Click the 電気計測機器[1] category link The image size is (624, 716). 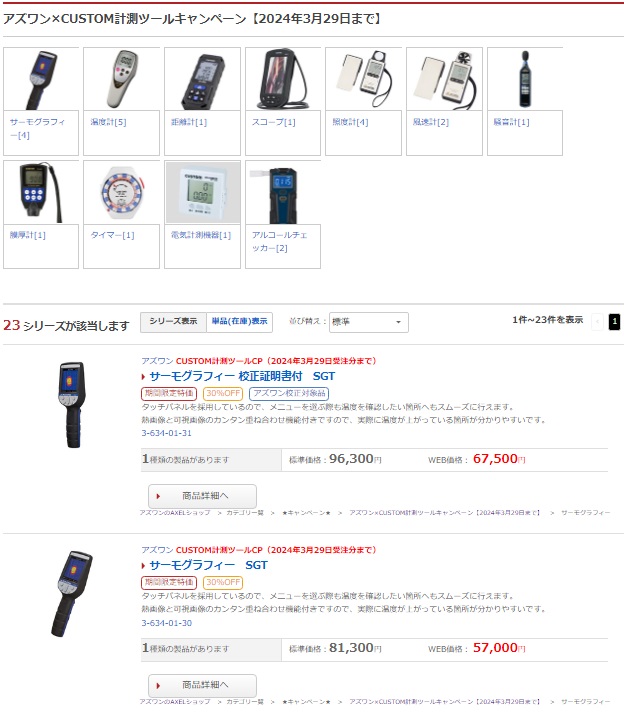201,235
